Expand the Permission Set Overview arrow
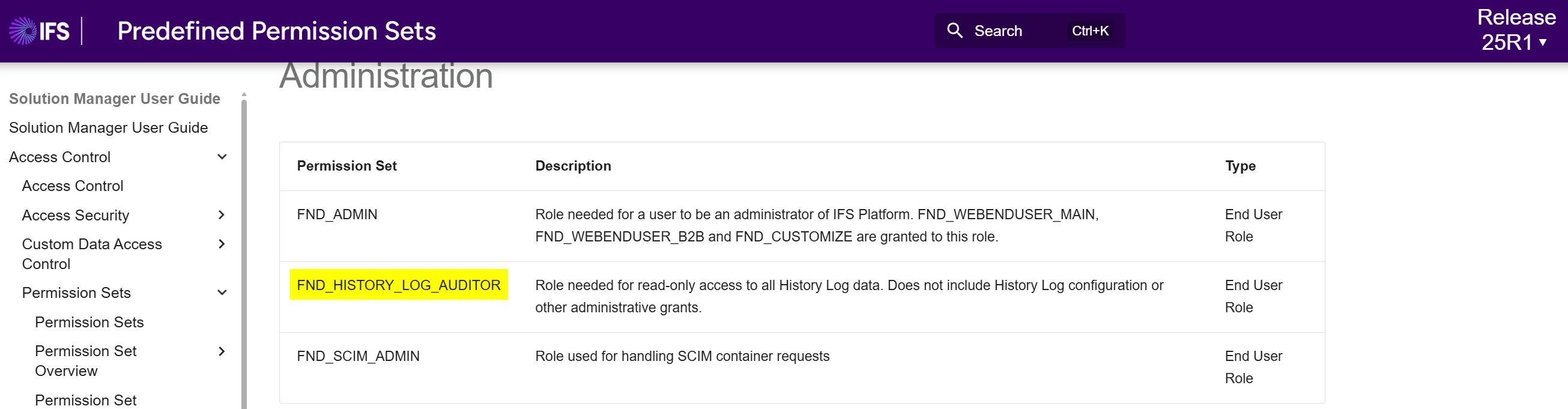1568x409 pixels. (x=222, y=351)
